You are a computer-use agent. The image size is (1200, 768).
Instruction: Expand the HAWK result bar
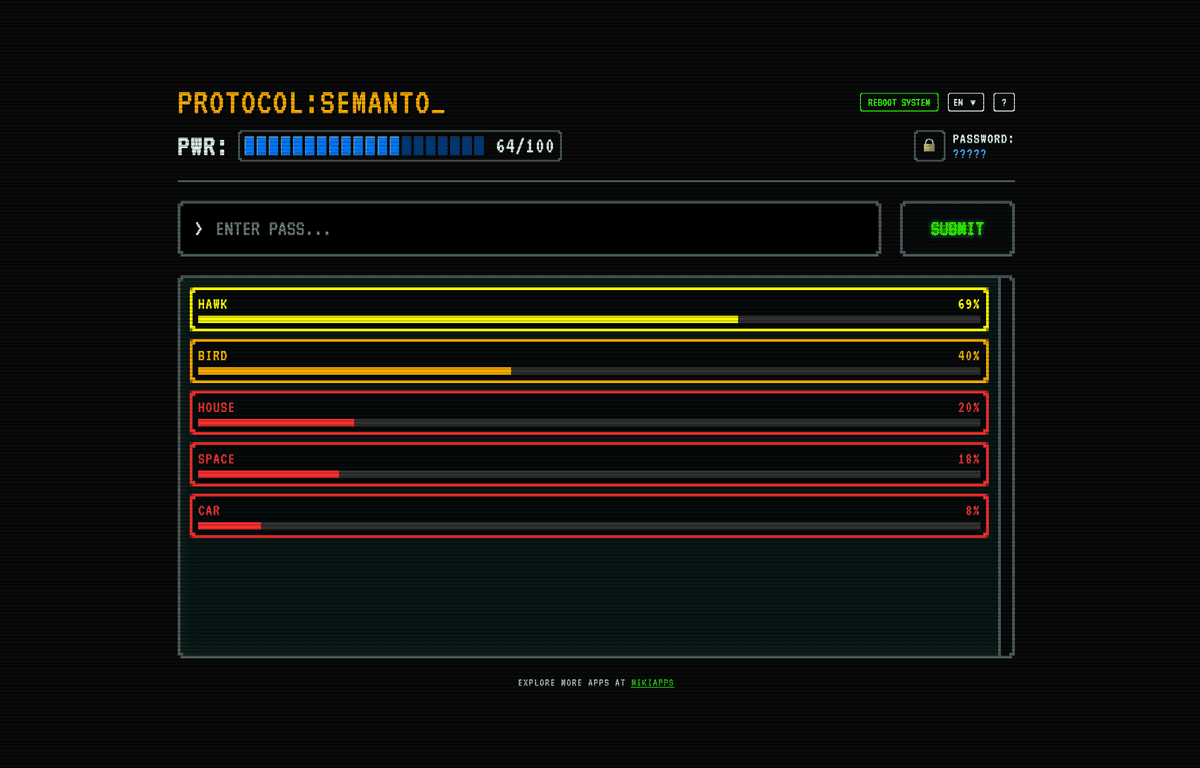pos(588,310)
